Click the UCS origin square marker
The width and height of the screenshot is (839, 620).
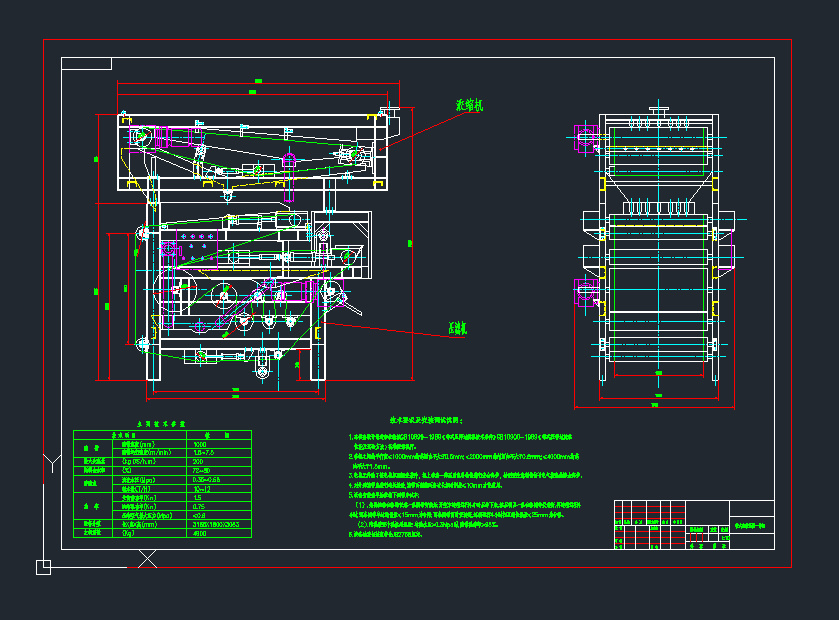click(x=43, y=567)
